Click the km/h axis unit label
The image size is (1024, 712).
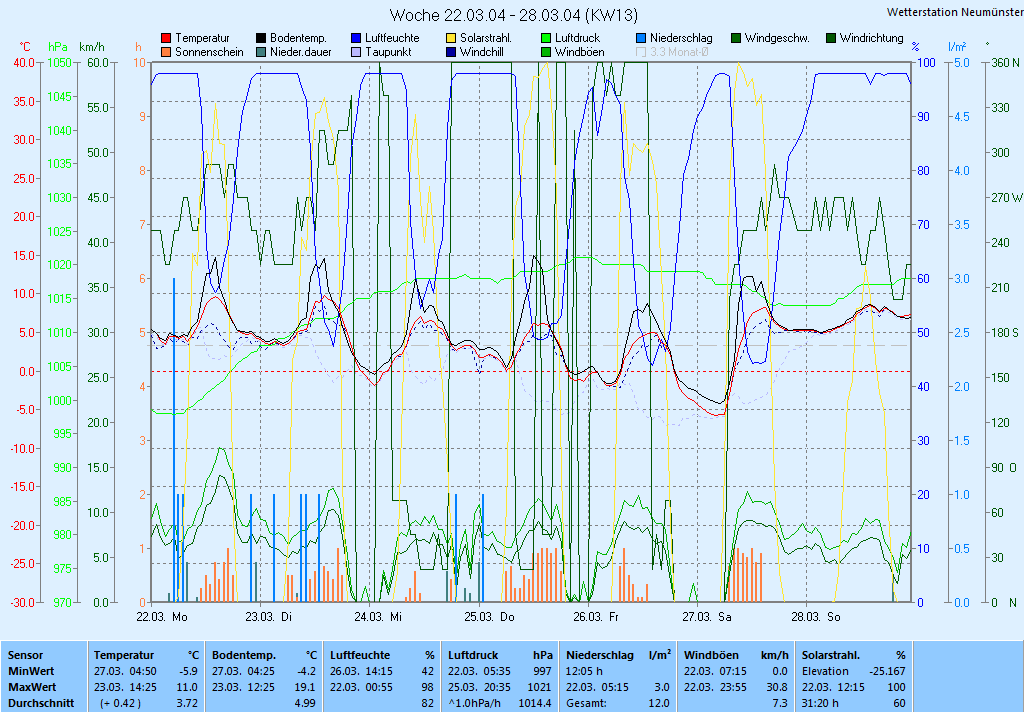click(x=91, y=47)
